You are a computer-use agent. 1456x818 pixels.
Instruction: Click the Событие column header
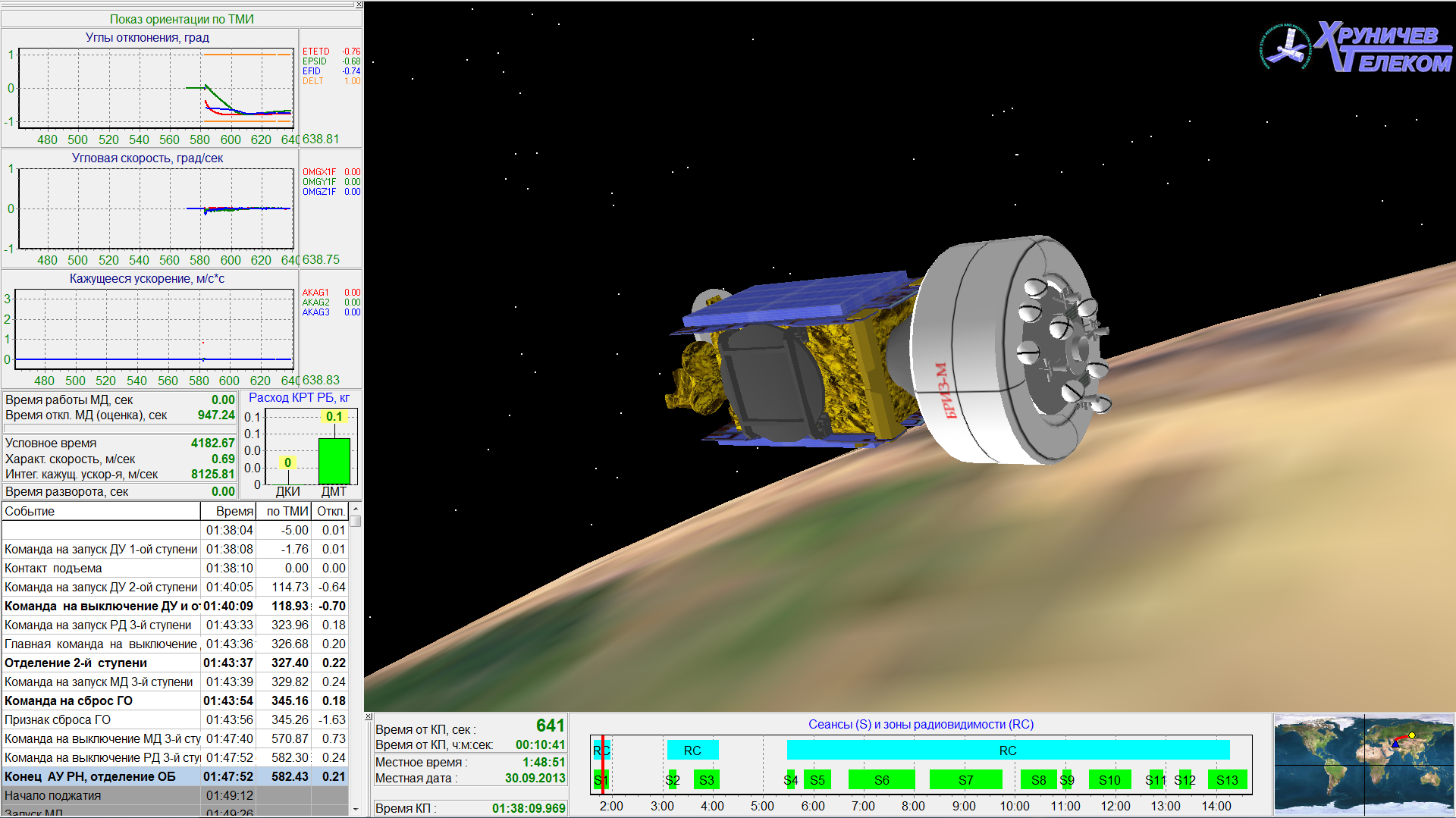point(101,511)
